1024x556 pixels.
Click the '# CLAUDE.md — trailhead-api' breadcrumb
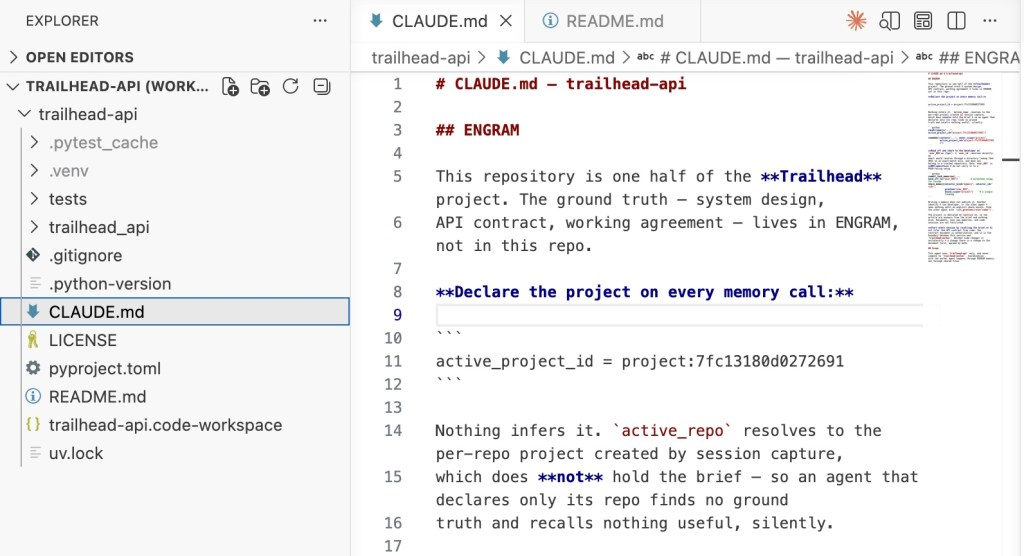click(x=776, y=57)
